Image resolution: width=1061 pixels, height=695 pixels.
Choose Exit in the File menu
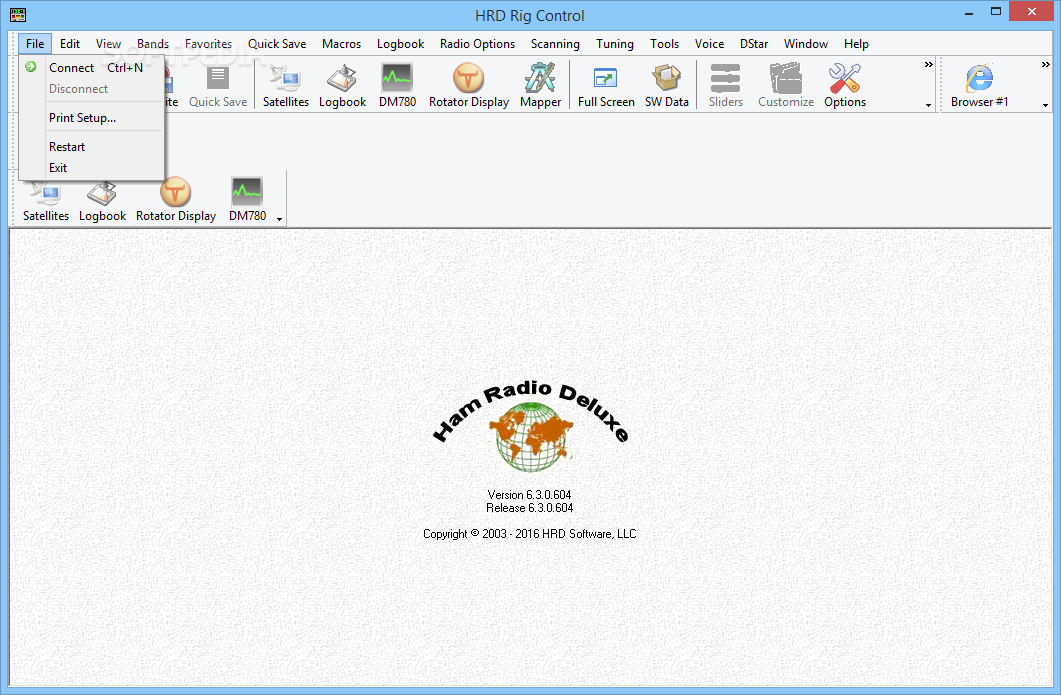[x=92, y=168]
